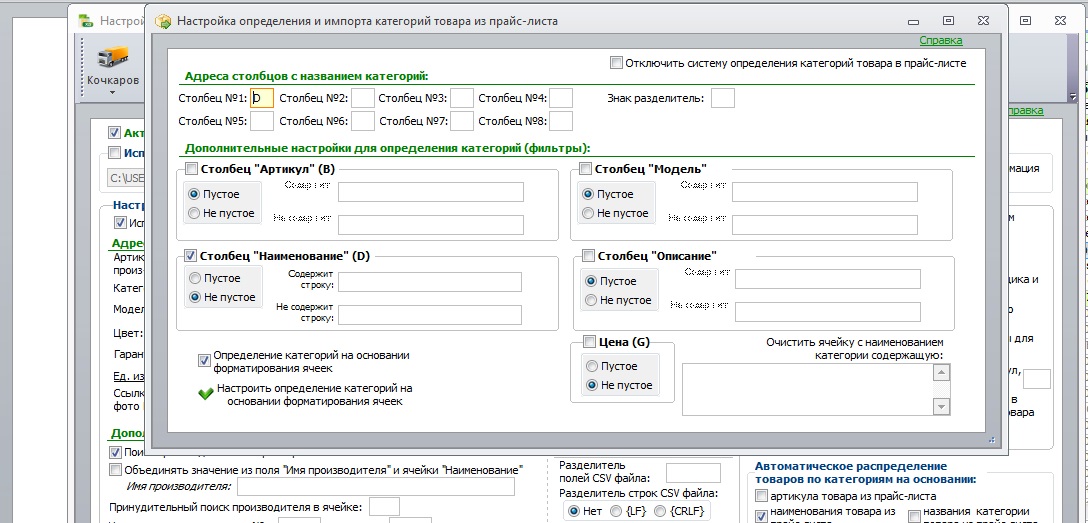Click Не содержит field in Описание group
Viewport: 1088px width, 523px height.
point(828,311)
